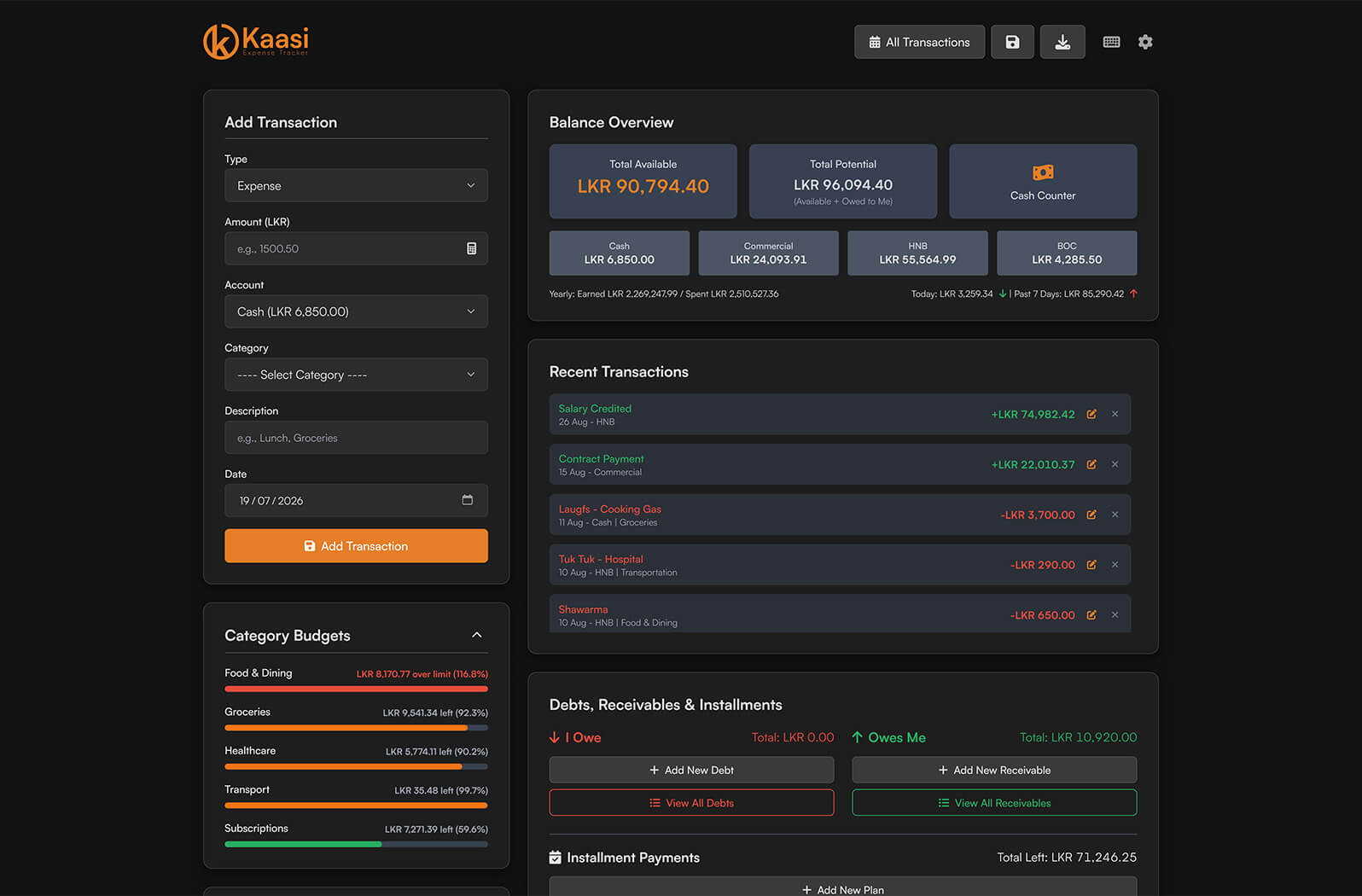Screen dimensions: 1362x896
Task: Click the Kaasi logo
Action: (256, 41)
